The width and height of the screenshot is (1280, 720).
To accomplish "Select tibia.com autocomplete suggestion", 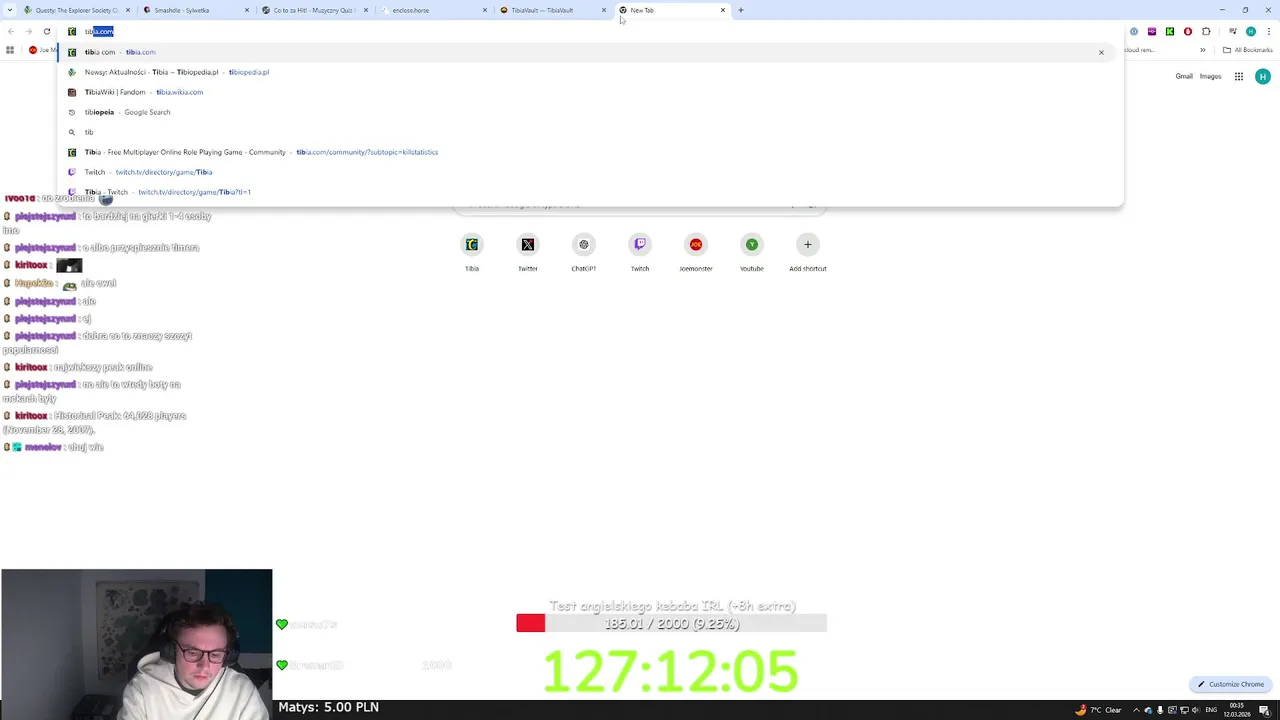I will click(588, 52).
